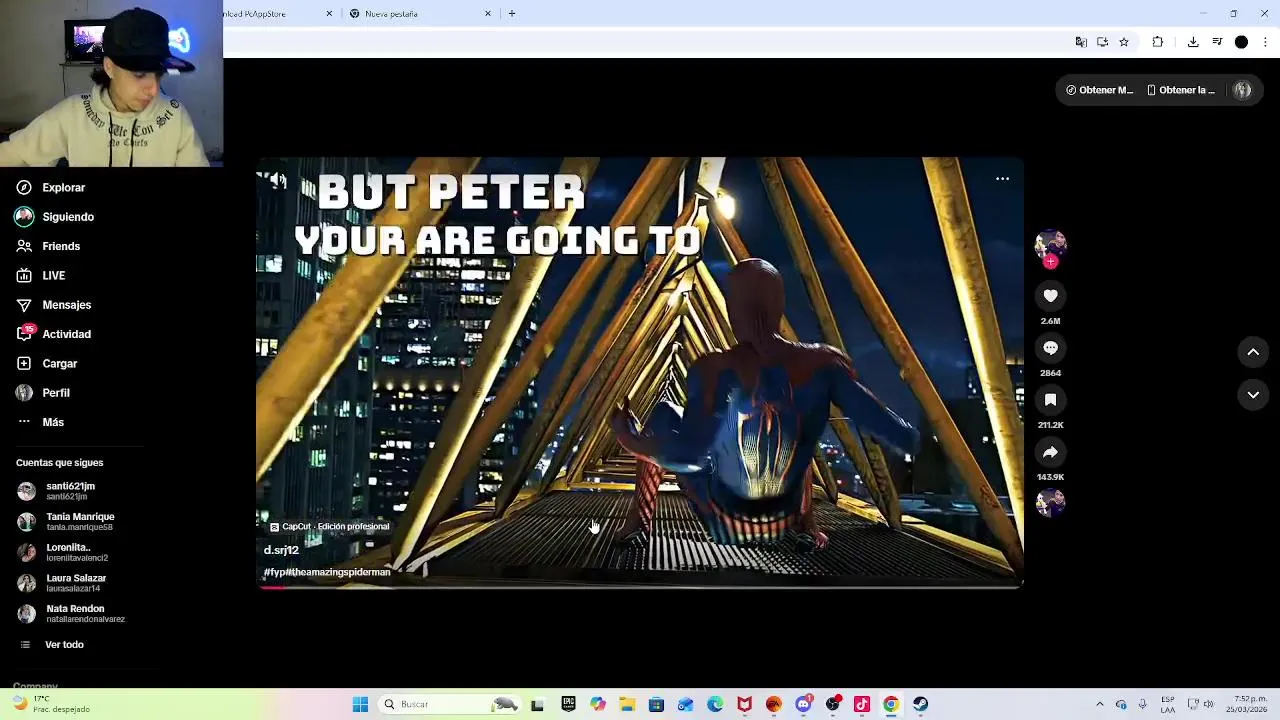This screenshot has width=1280, height=720.
Task: Open Laura Salazar followed account
Action: click(61, 583)
